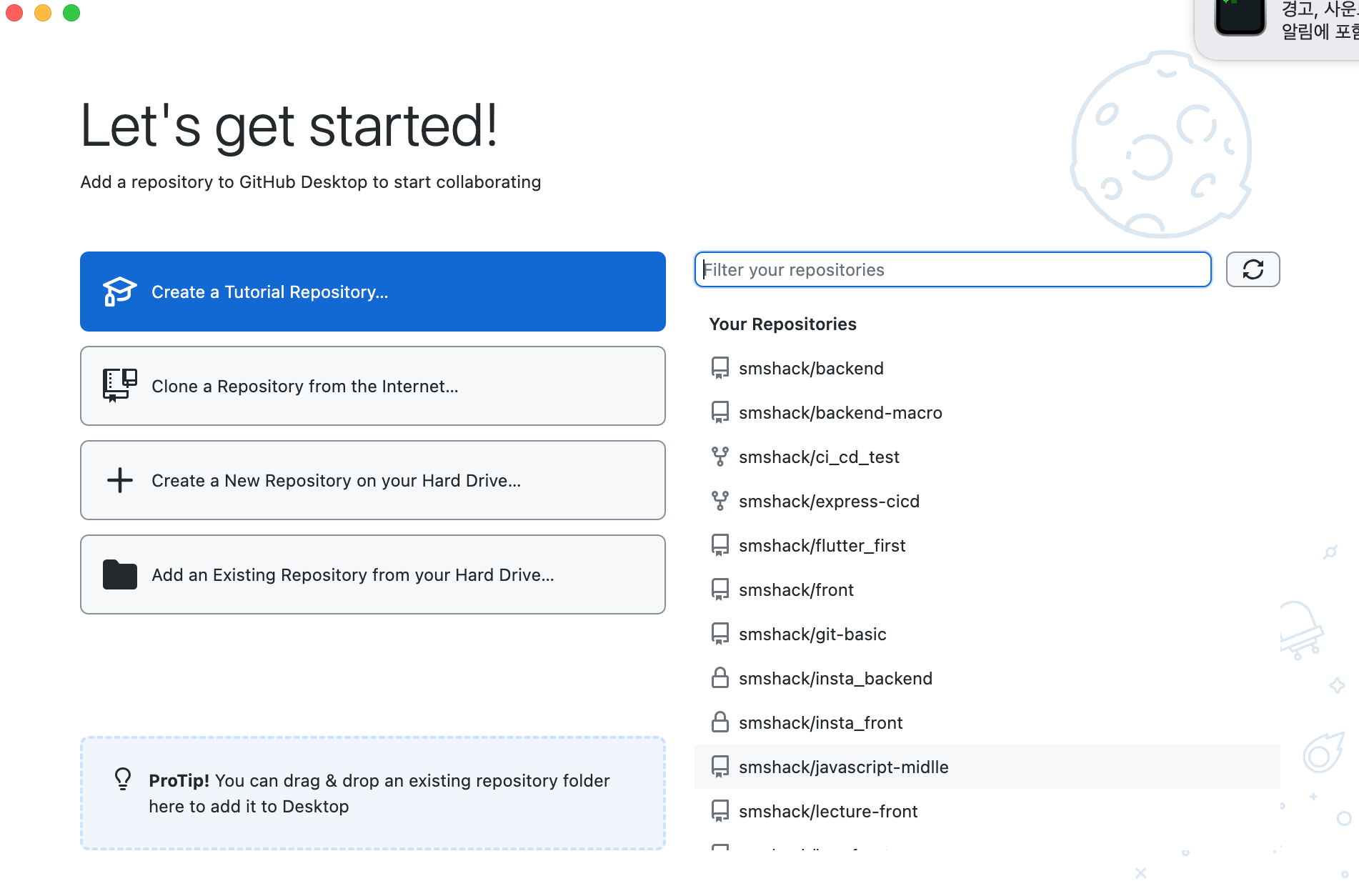
Task: Click lock icon beside smshack/insta_backend
Action: click(x=720, y=678)
